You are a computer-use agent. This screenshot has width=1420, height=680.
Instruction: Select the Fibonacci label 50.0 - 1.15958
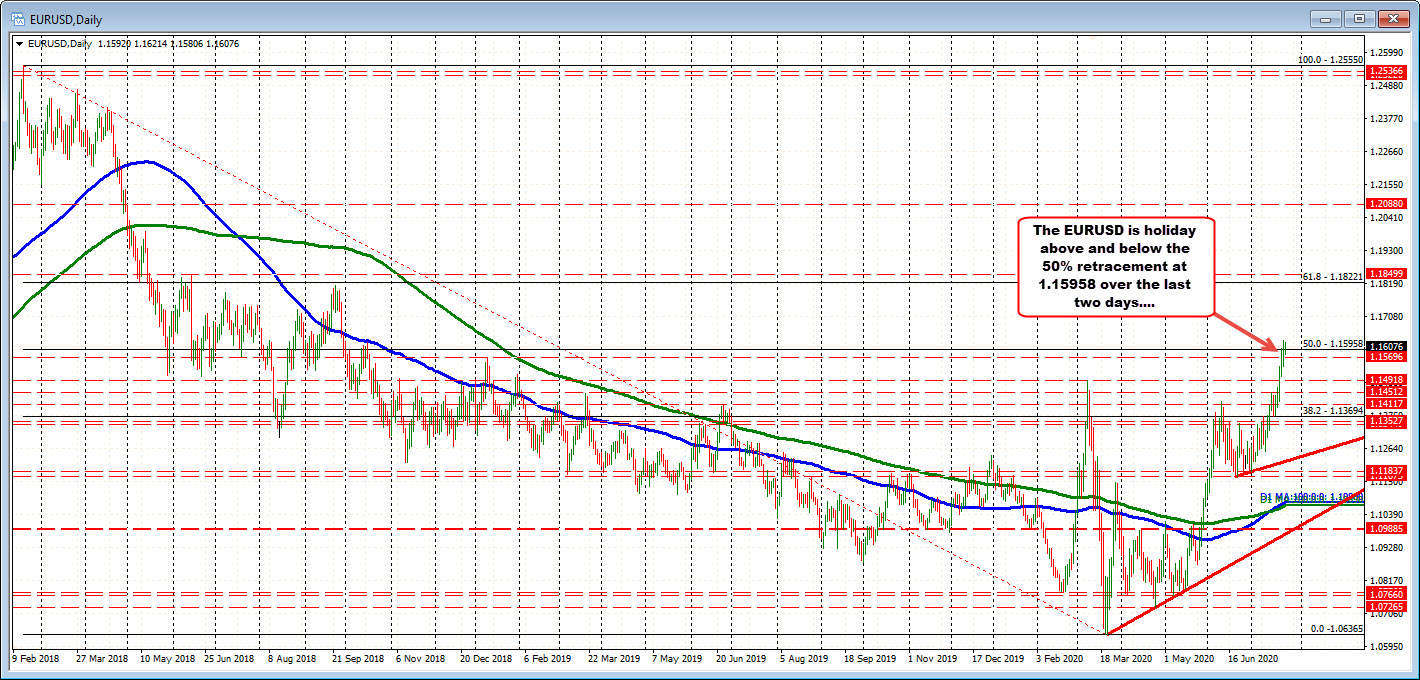click(1332, 343)
